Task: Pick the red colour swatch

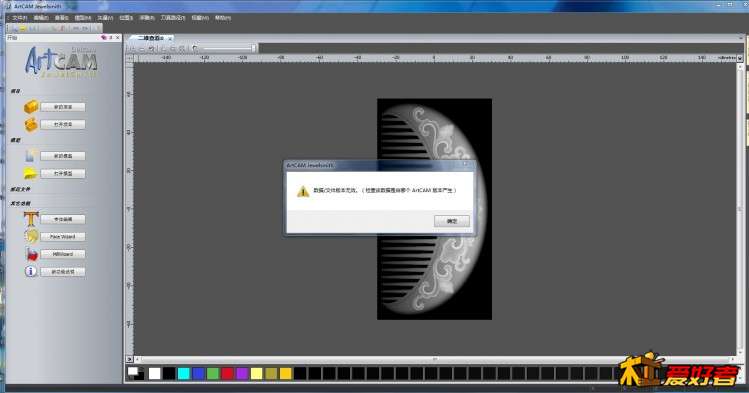Action: click(x=227, y=373)
